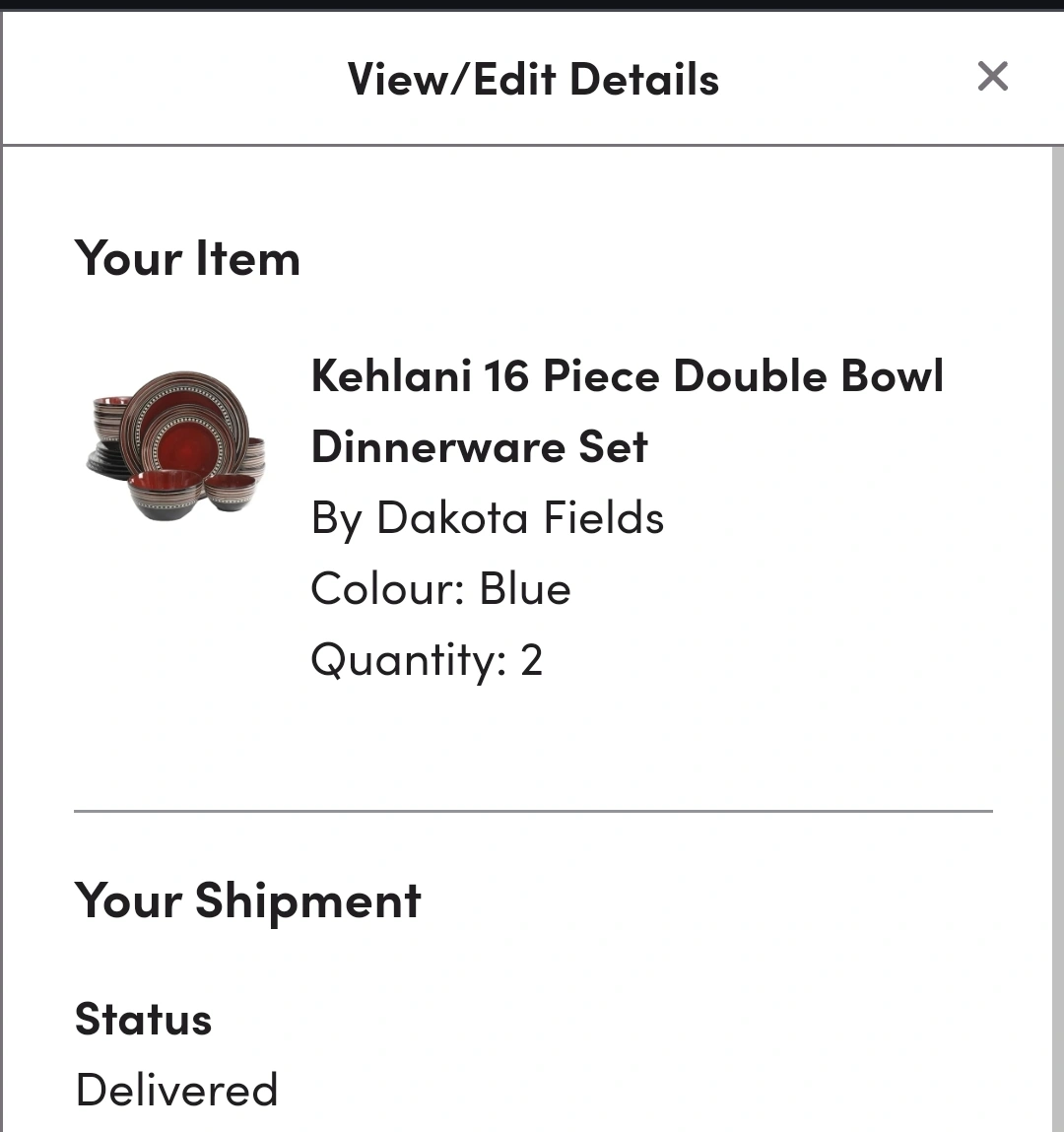
Task: Open the dinnerware set product thumbnail
Action: click(176, 445)
